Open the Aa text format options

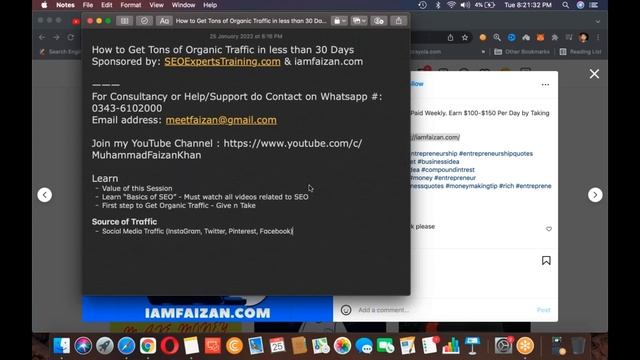[164, 21]
